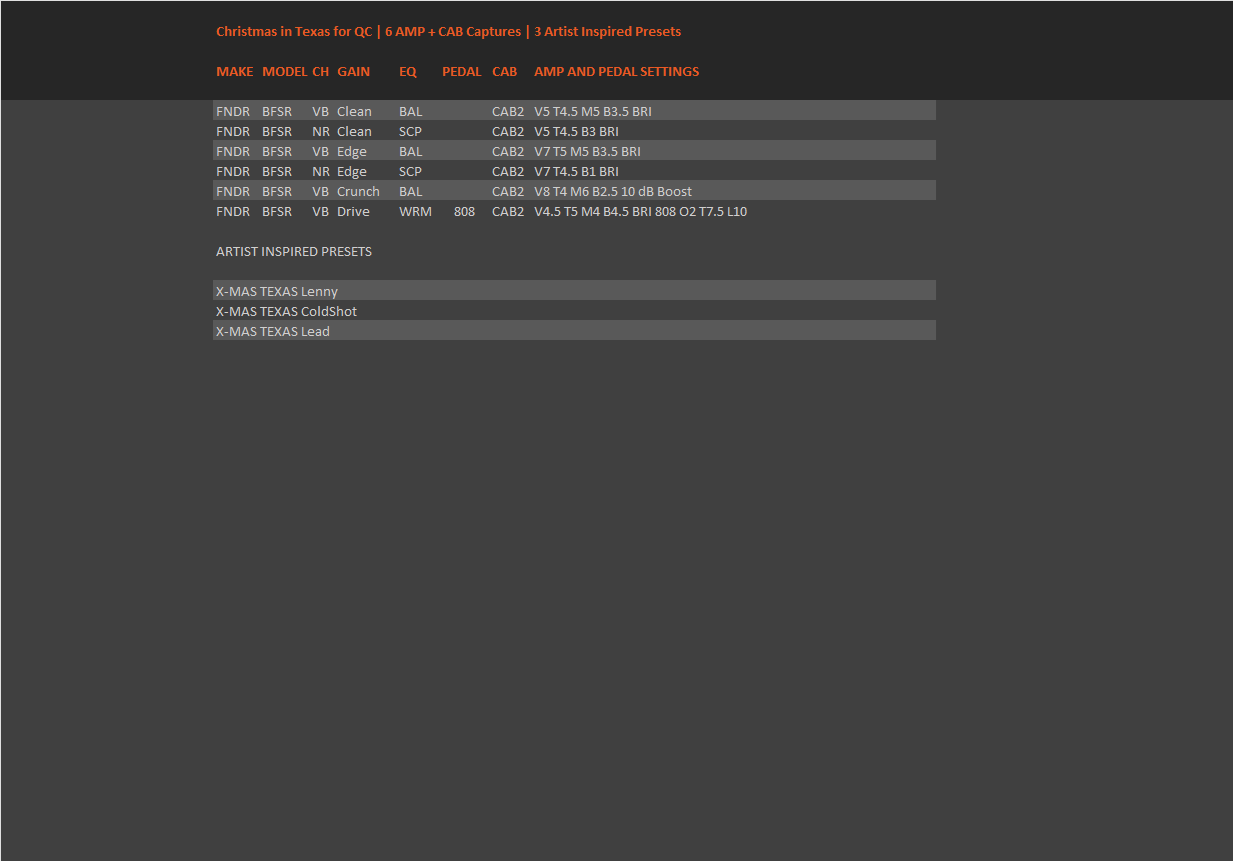
Task: Select the 'X-MAS TEXAS Lead' preset row
Action: coord(575,331)
